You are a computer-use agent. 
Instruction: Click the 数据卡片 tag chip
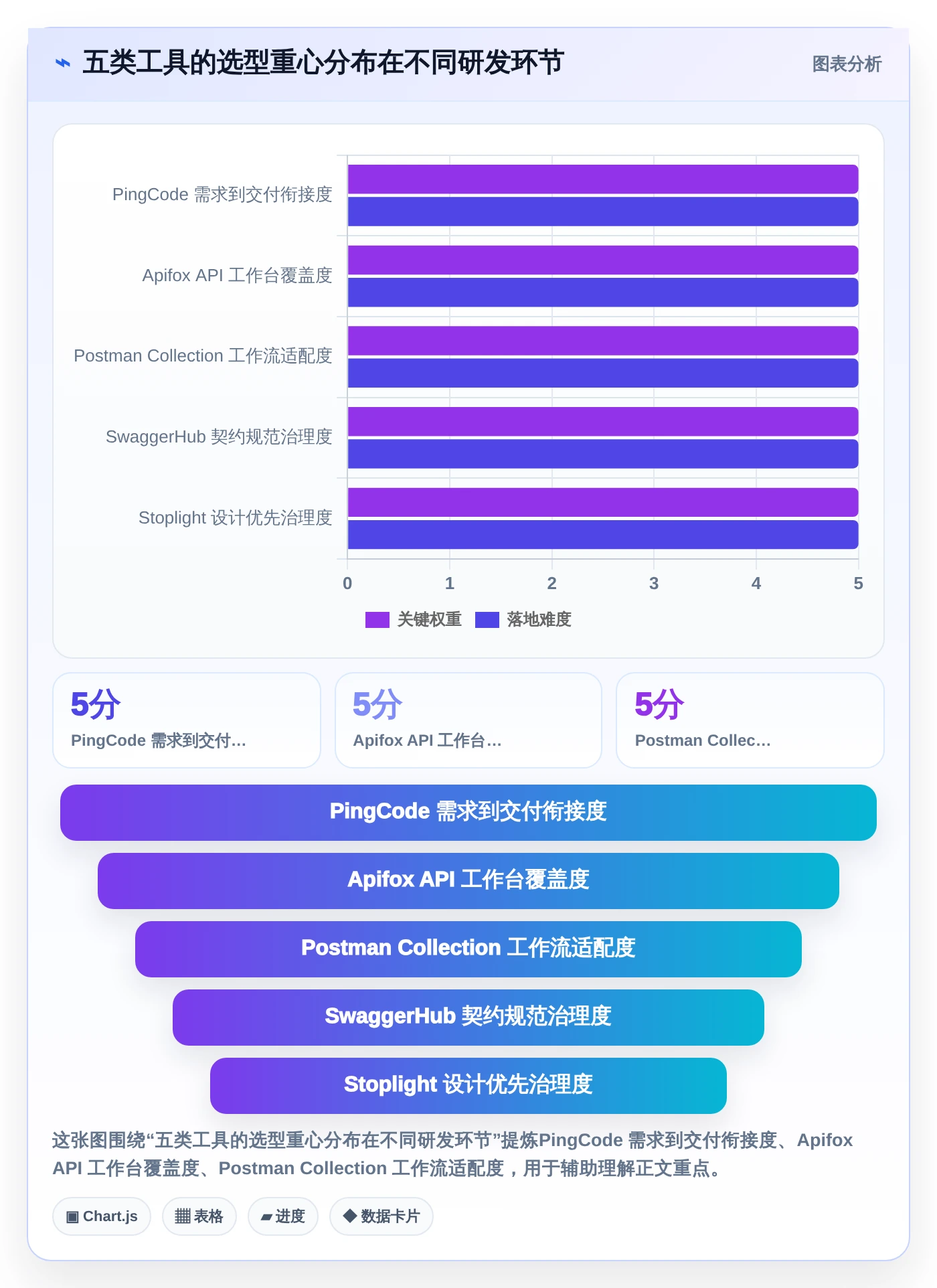pyautogui.click(x=381, y=1216)
